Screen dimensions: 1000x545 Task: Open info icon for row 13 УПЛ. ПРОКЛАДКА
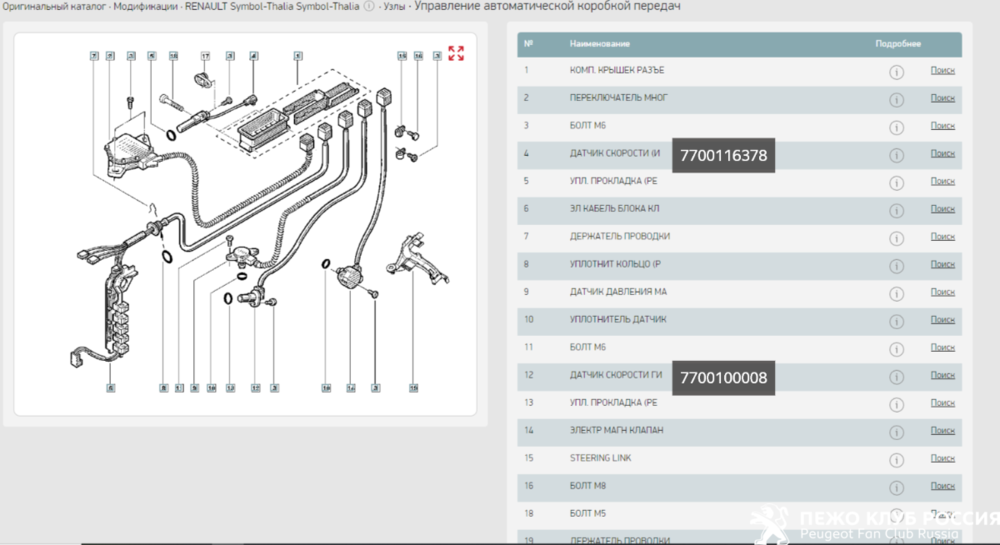click(x=896, y=405)
